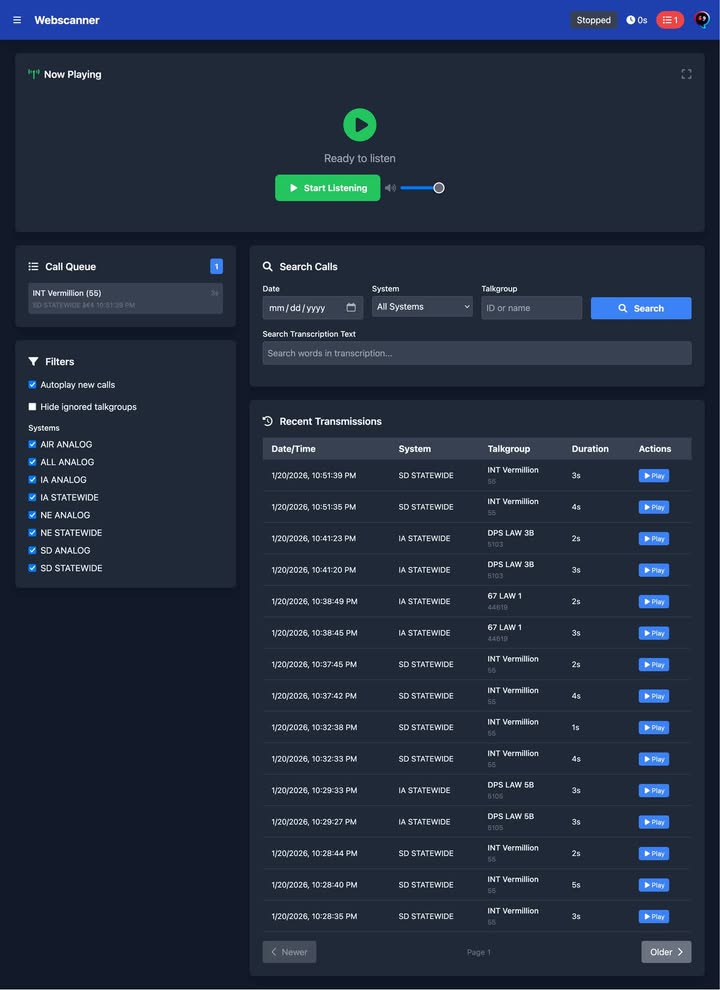
Task: Click the Duration column header
Action: click(x=590, y=449)
